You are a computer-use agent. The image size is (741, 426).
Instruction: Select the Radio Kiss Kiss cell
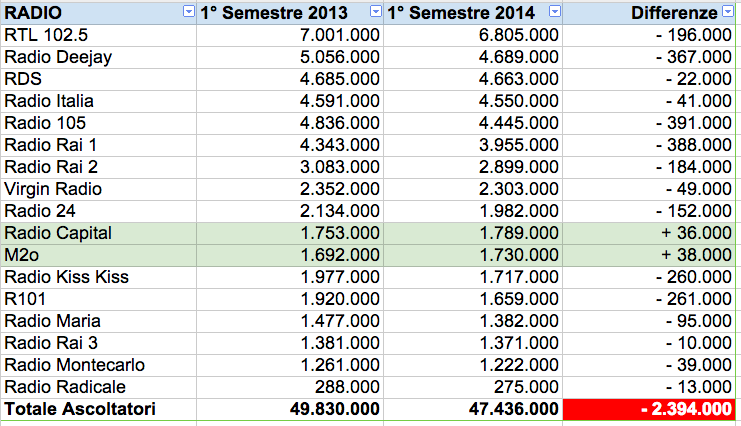click(98, 278)
